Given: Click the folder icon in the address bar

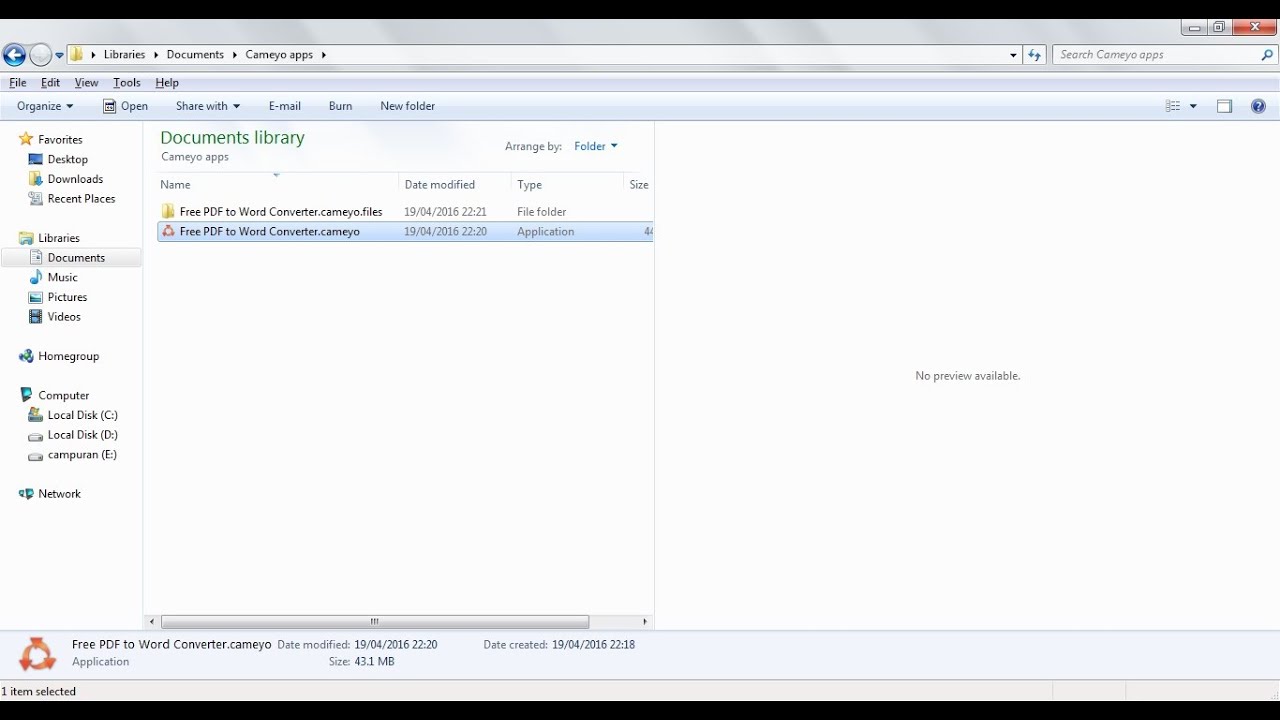Looking at the screenshot, I should point(76,54).
